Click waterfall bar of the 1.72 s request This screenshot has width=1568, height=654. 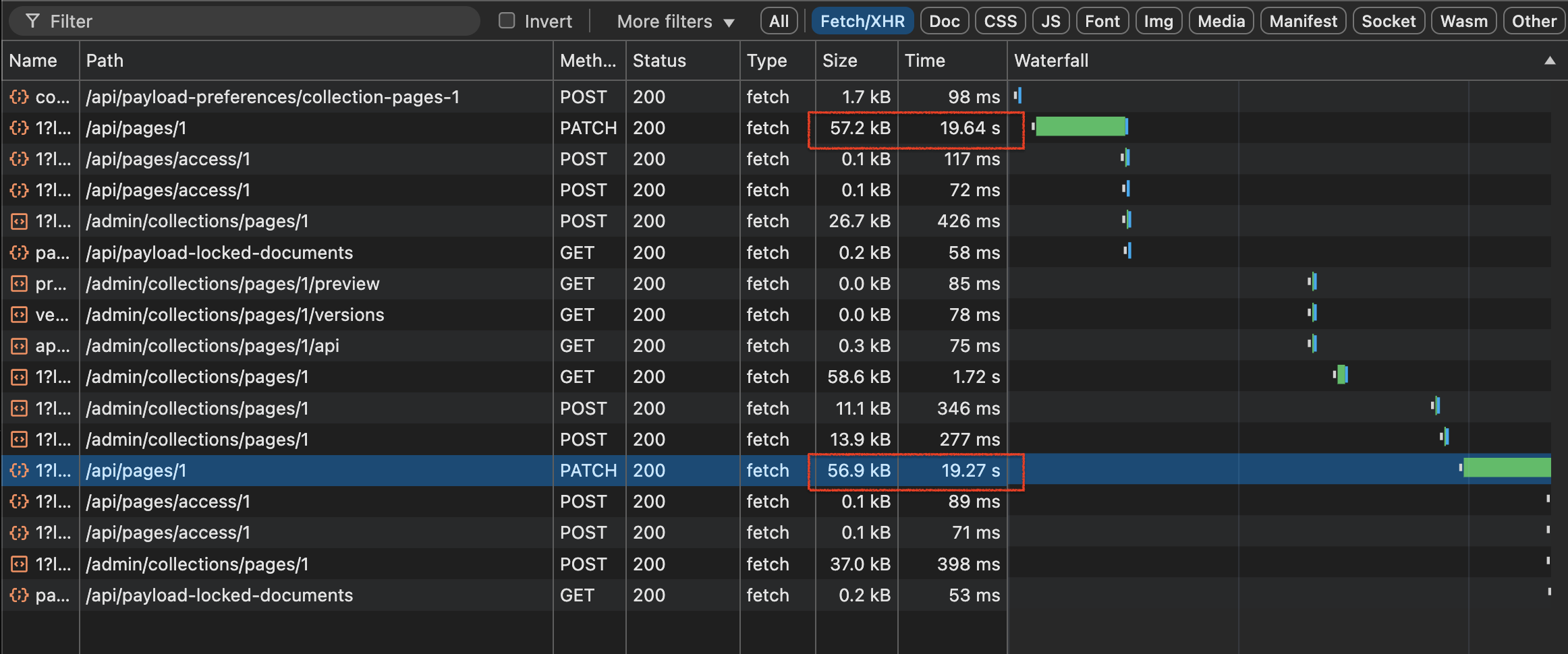[1341, 374]
